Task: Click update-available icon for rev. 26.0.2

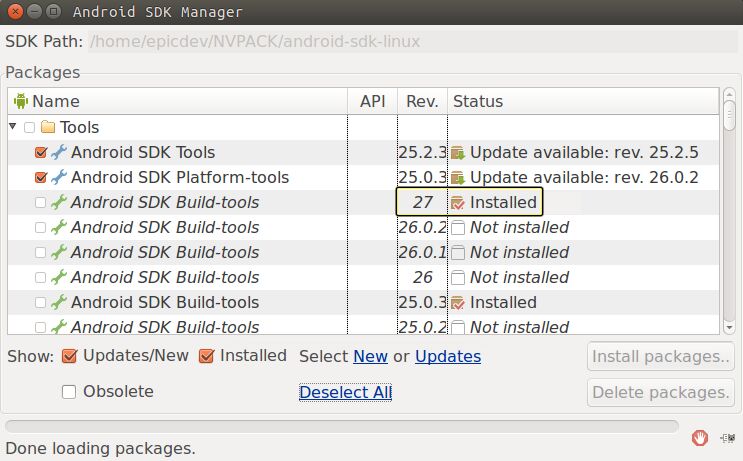Action: click(458, 178)
